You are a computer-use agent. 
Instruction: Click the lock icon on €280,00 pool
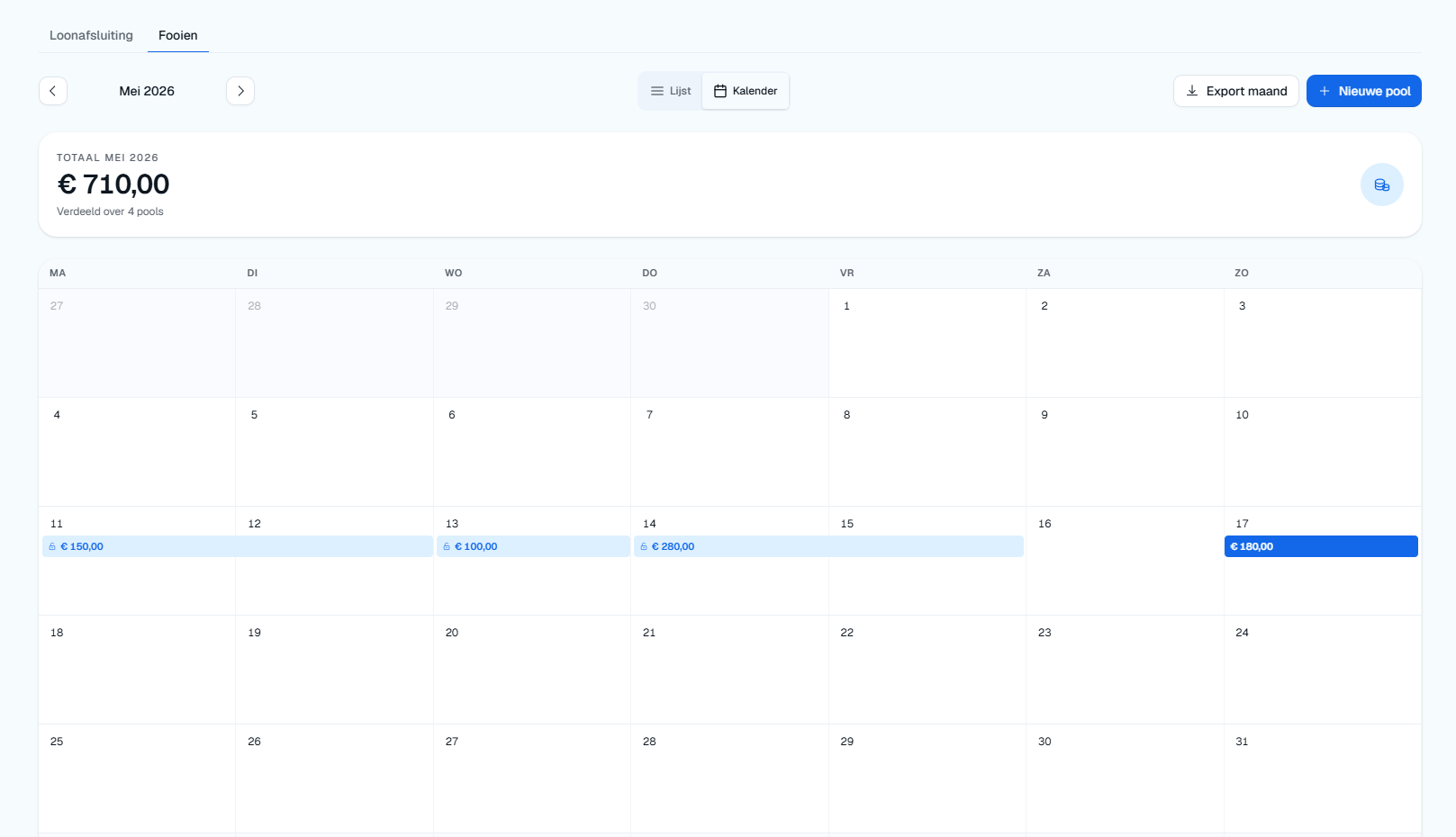coord(644,546)
